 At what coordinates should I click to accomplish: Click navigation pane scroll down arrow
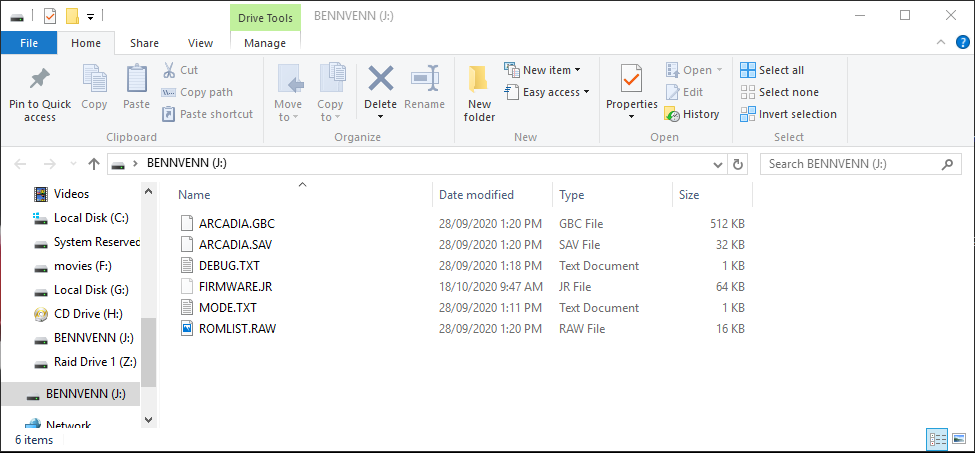point(149,420)
